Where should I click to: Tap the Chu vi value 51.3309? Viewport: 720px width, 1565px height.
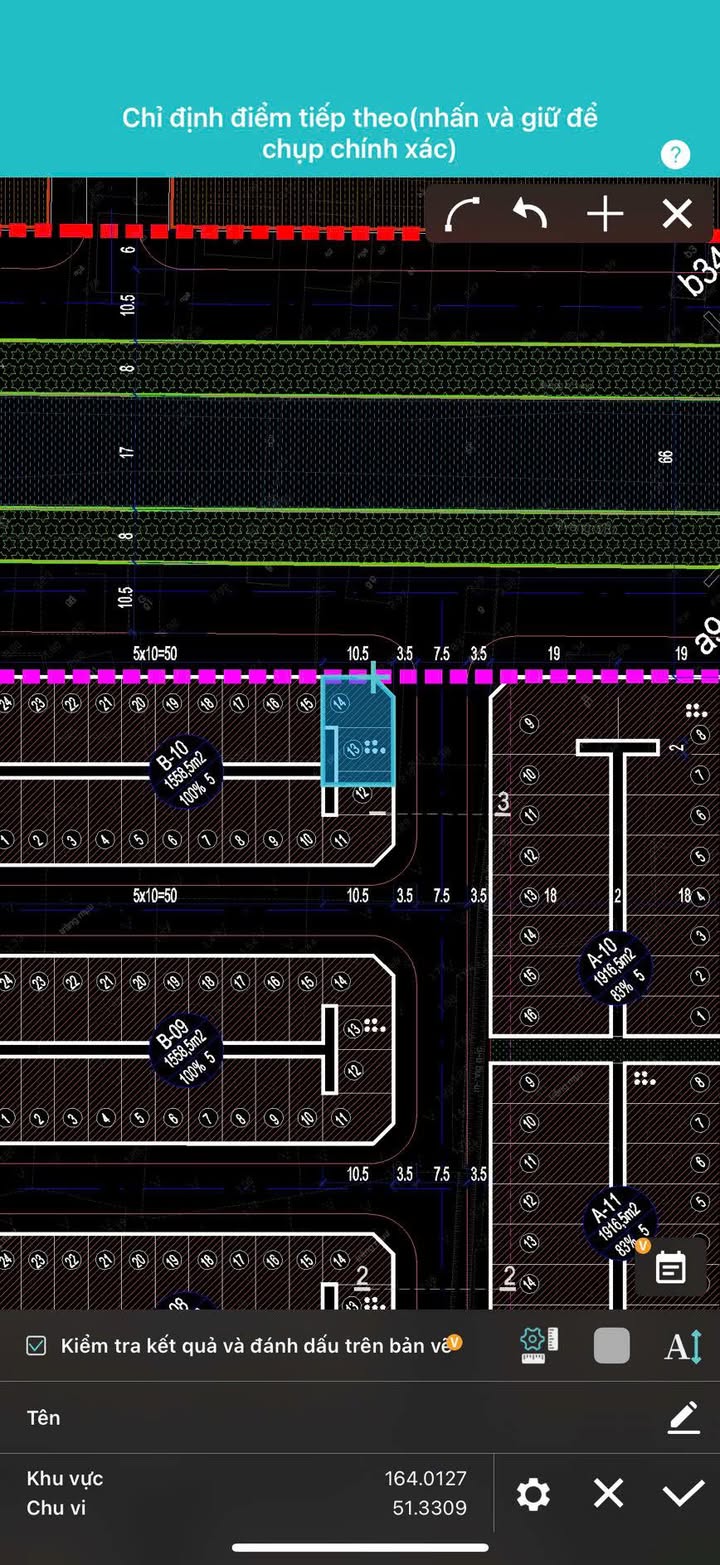tap(429, 1508)
